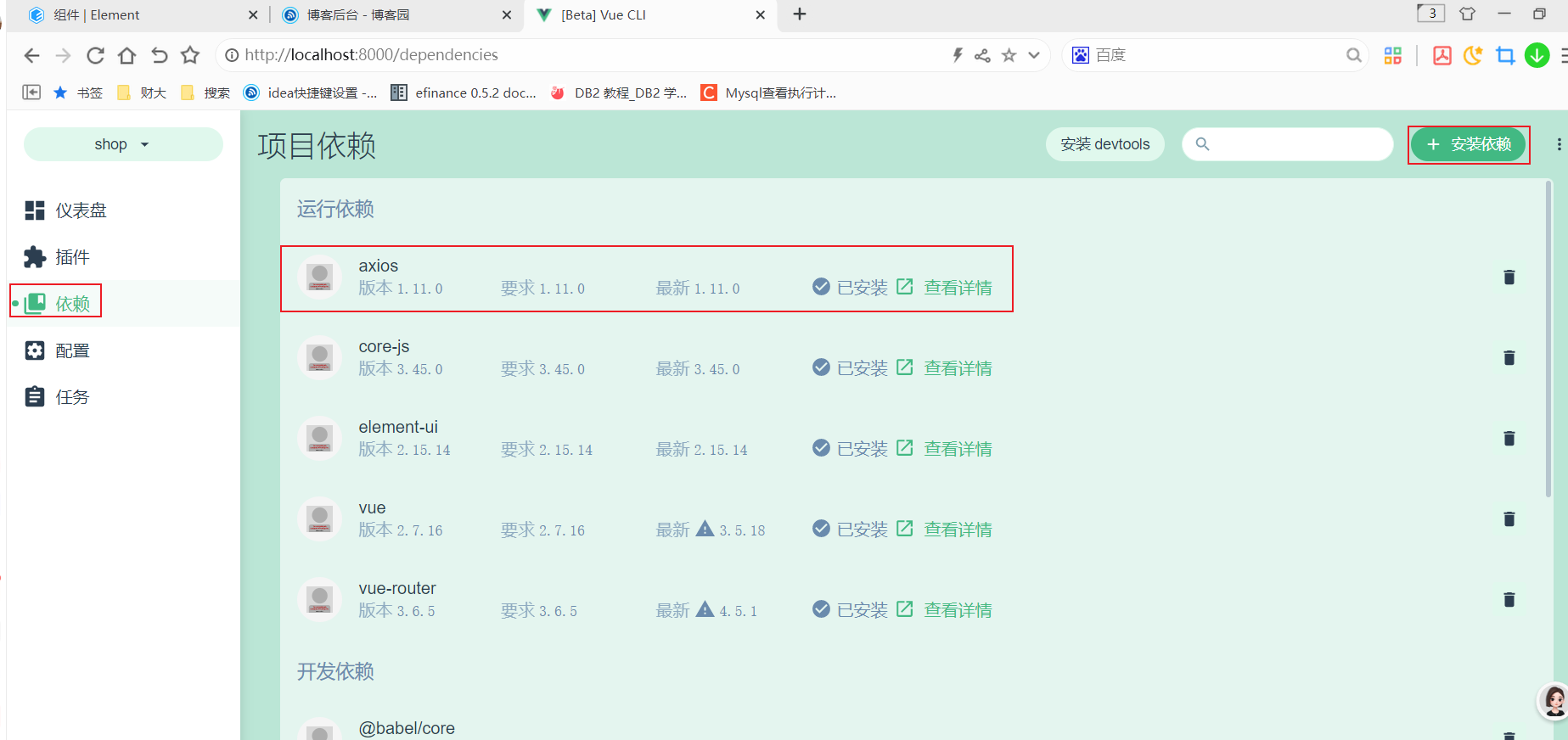This screenshot has width=1568, height=740.
Task: Open the tasks (任务) sidebar item
Action: pos(123,397)
